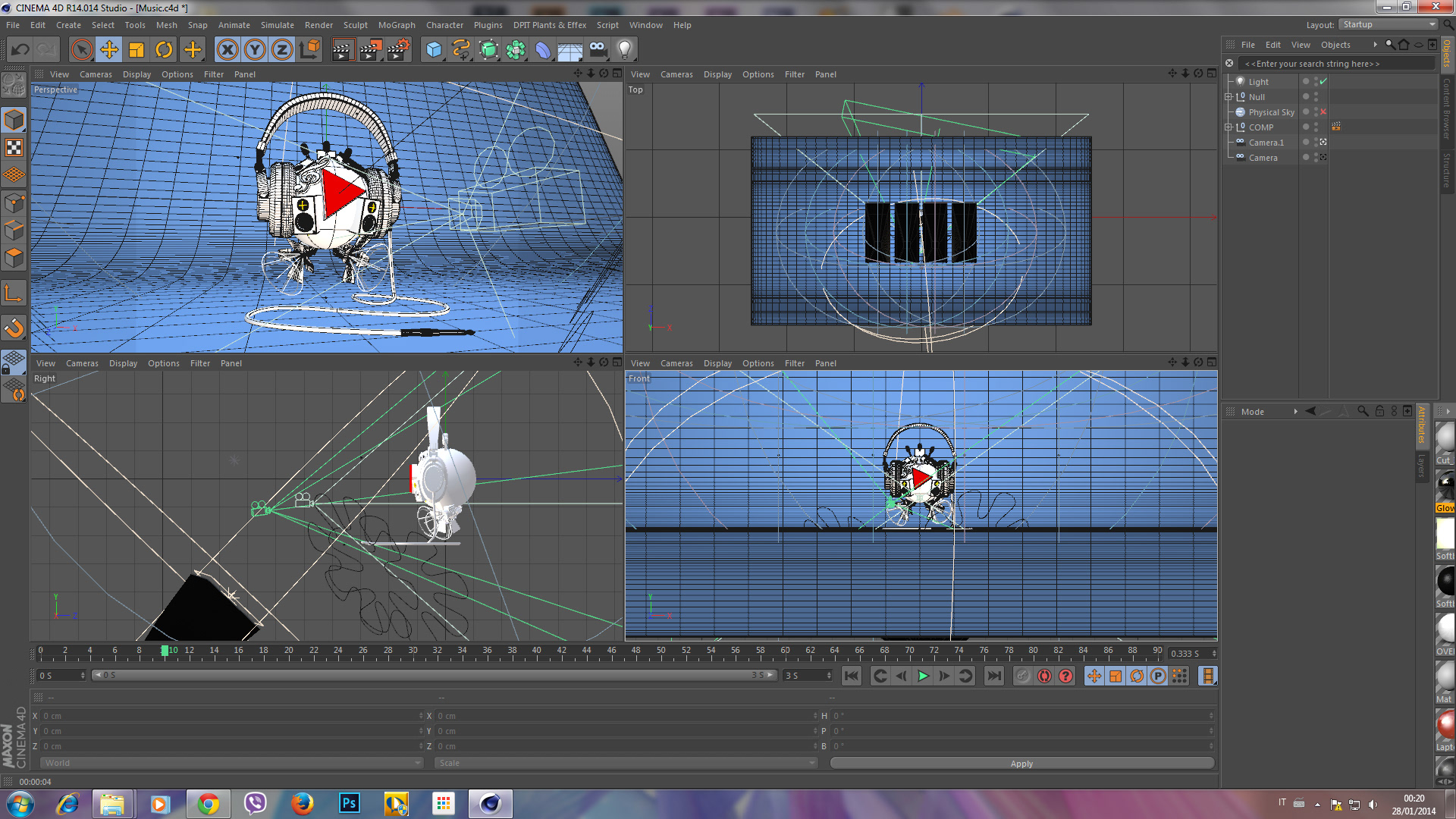The image size is (1456, 819).
Task: Open the Character menu
Action: (444, 25)
